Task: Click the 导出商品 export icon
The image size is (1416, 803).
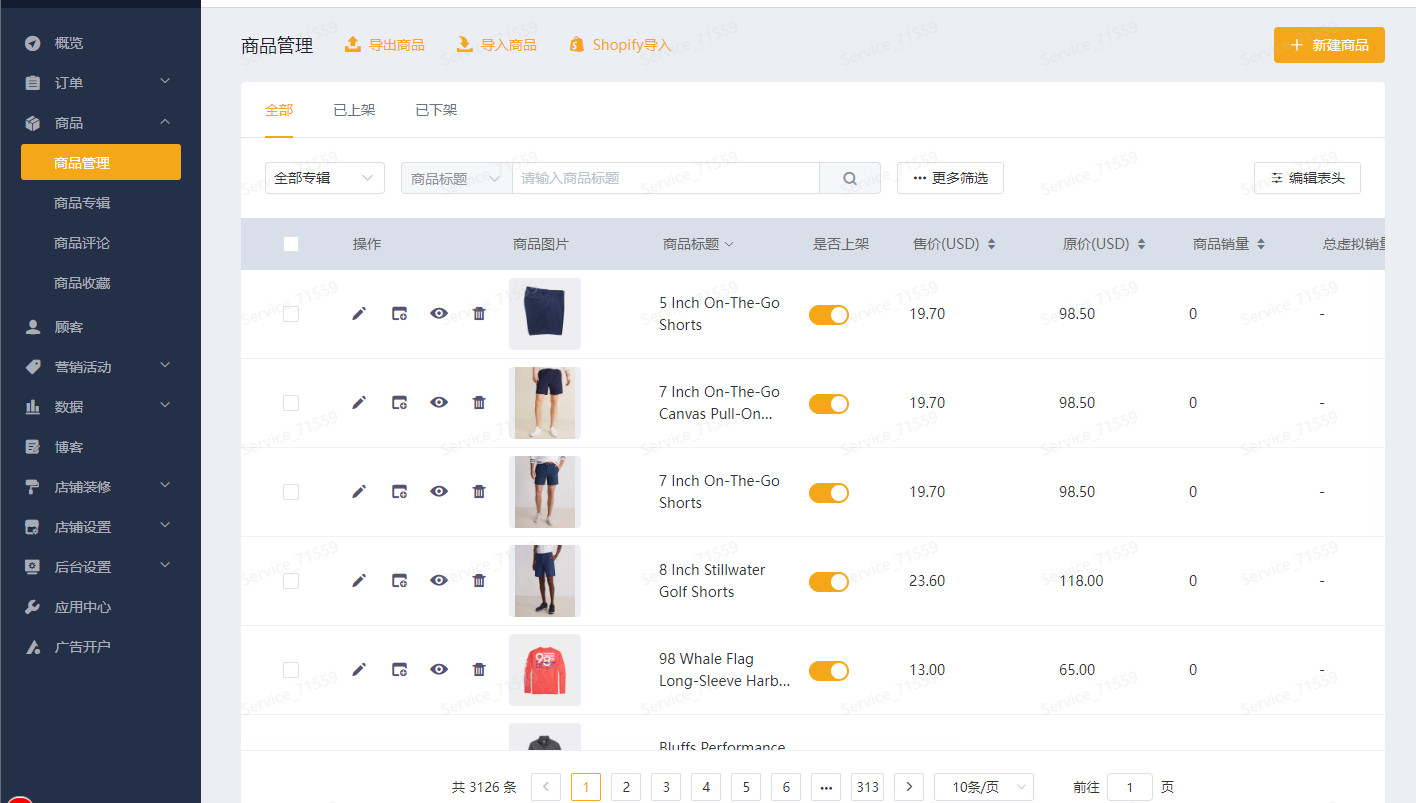Action: [x=352, y=45]
